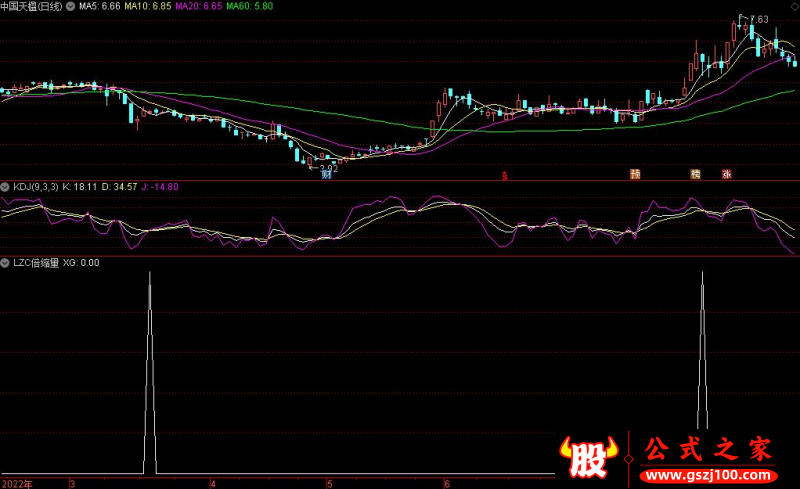Image resolution: width=800 pixels, height=489 pixels.
Task: Click the red $ marker on the chart
Action: click(505, 175)
